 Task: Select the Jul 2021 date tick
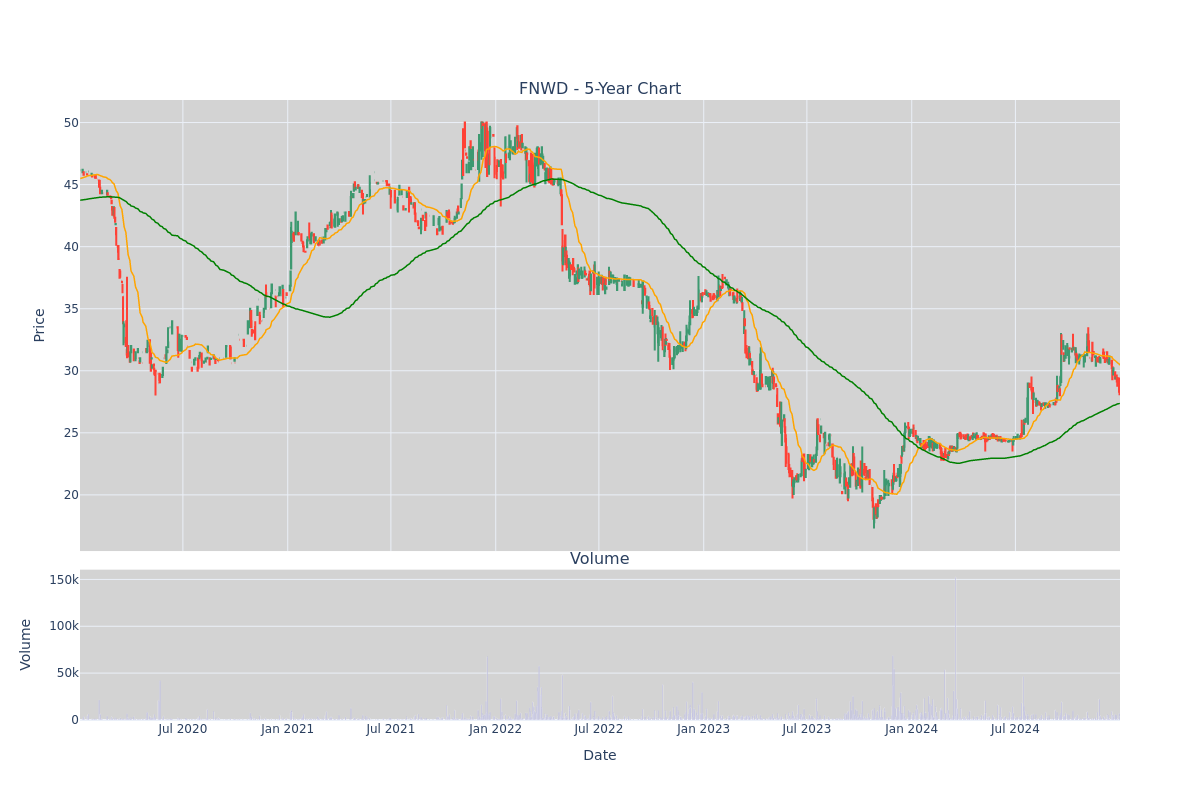391,729
